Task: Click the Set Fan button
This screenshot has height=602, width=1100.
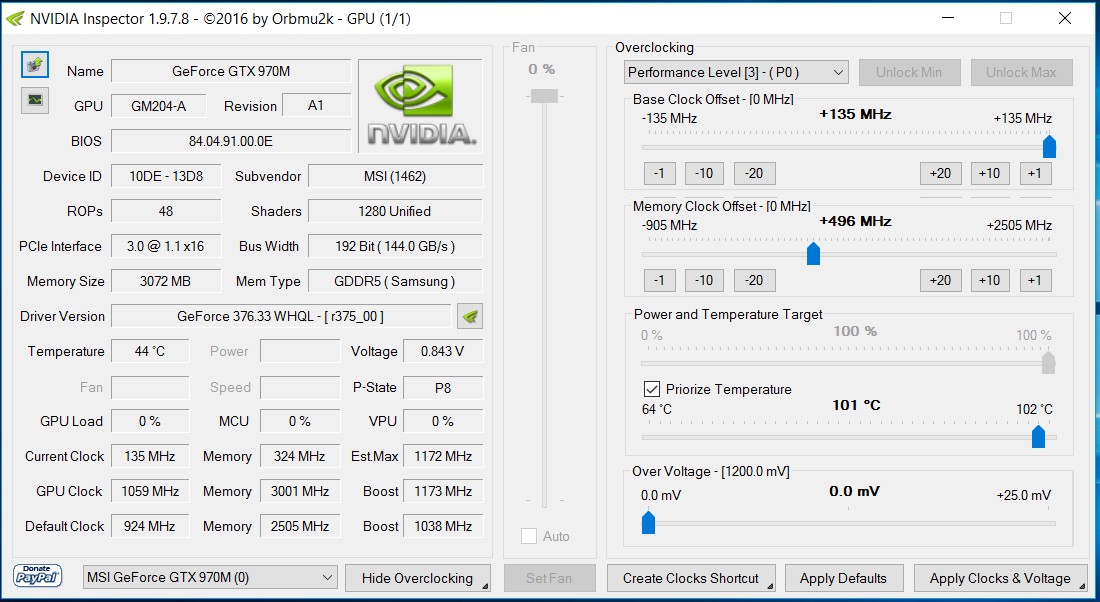Action: 549,578
